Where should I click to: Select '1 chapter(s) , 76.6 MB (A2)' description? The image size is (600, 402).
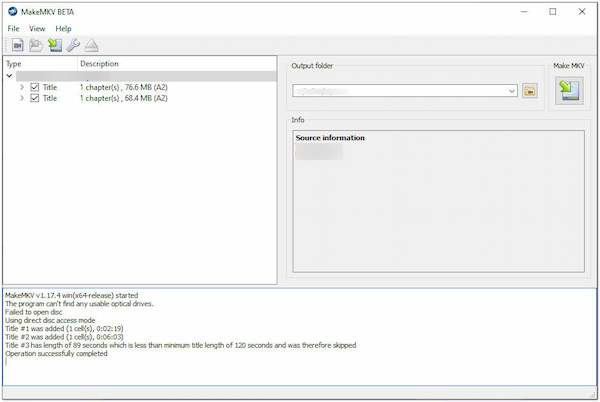[x=124, y=87]
